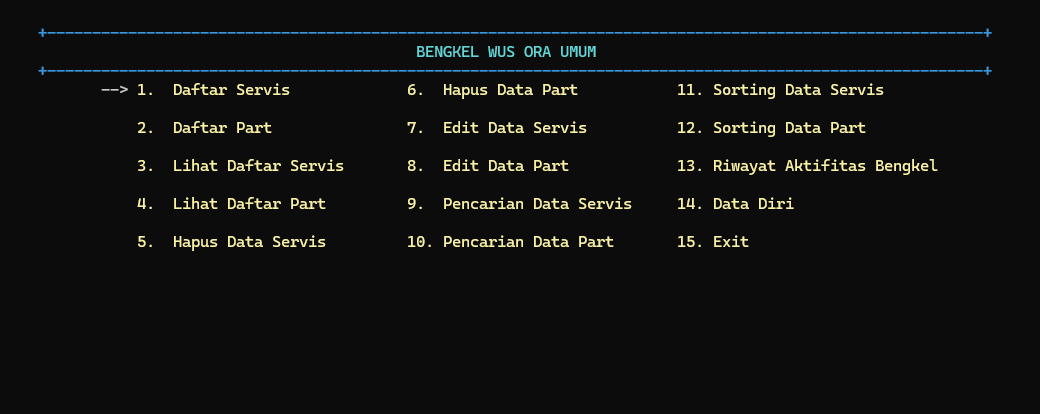The width and height of the screenshot is (1040, 414).
Task: Click the number 15 beside Exit
Action: point(689,242)
